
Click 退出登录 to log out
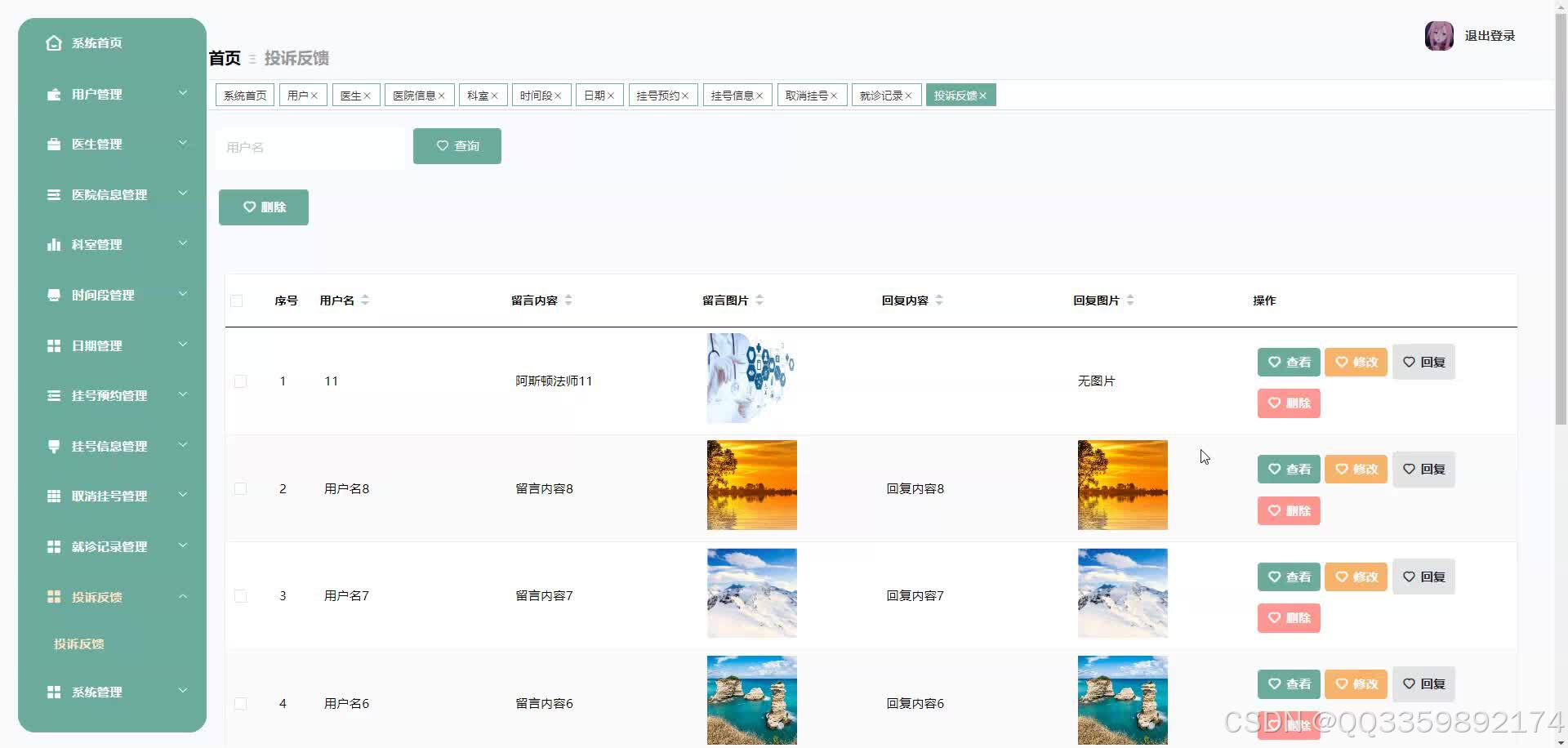click(x=1490, y=36)
